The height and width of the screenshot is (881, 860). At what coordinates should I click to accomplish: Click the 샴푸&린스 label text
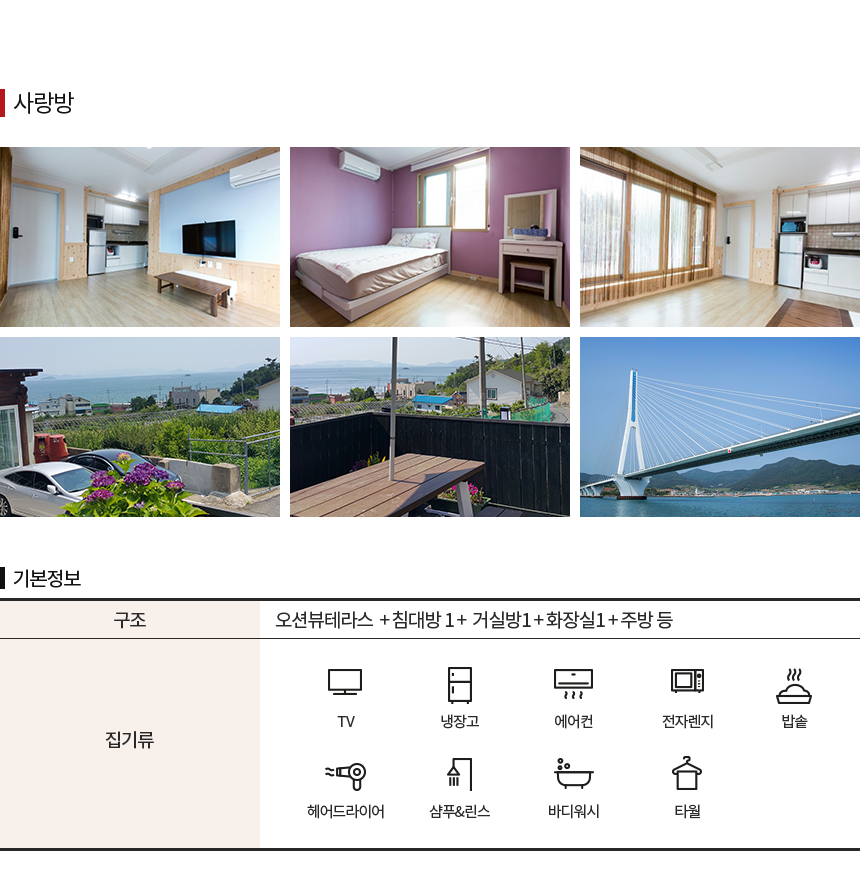click(459, 811)
